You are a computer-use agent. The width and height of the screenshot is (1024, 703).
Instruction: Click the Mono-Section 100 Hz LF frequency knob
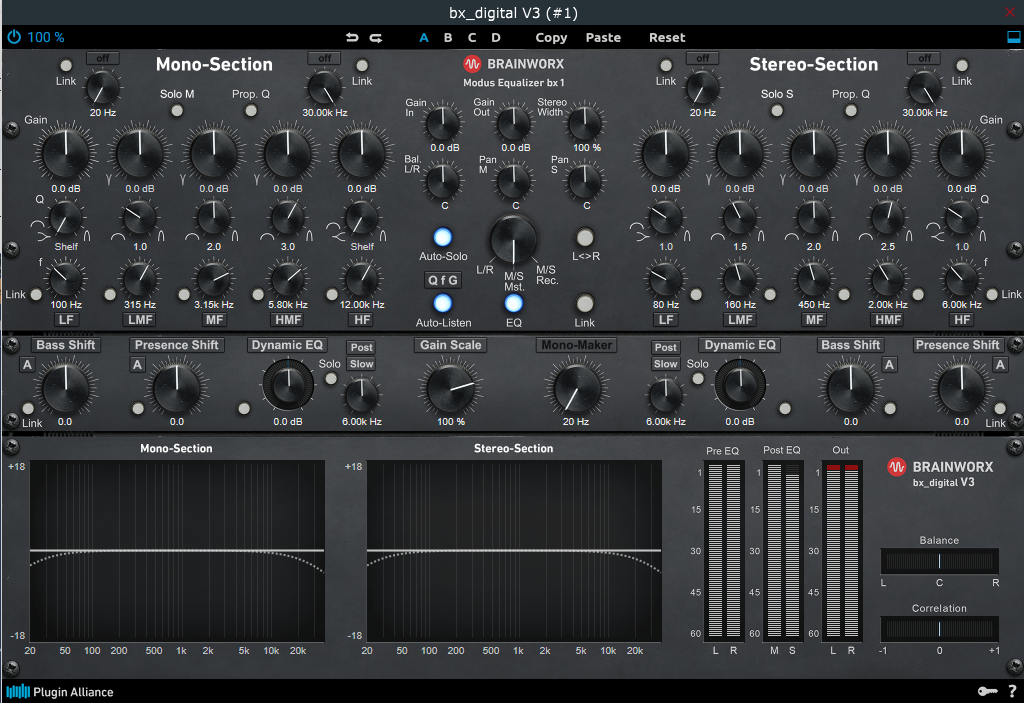point(66,279)
